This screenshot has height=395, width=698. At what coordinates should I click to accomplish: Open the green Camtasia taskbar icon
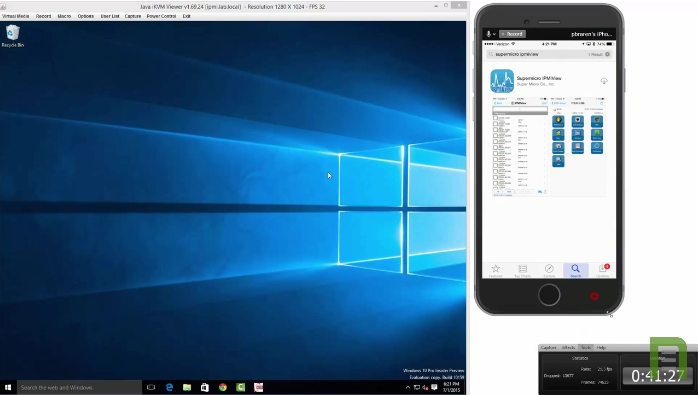click(240, 387)
